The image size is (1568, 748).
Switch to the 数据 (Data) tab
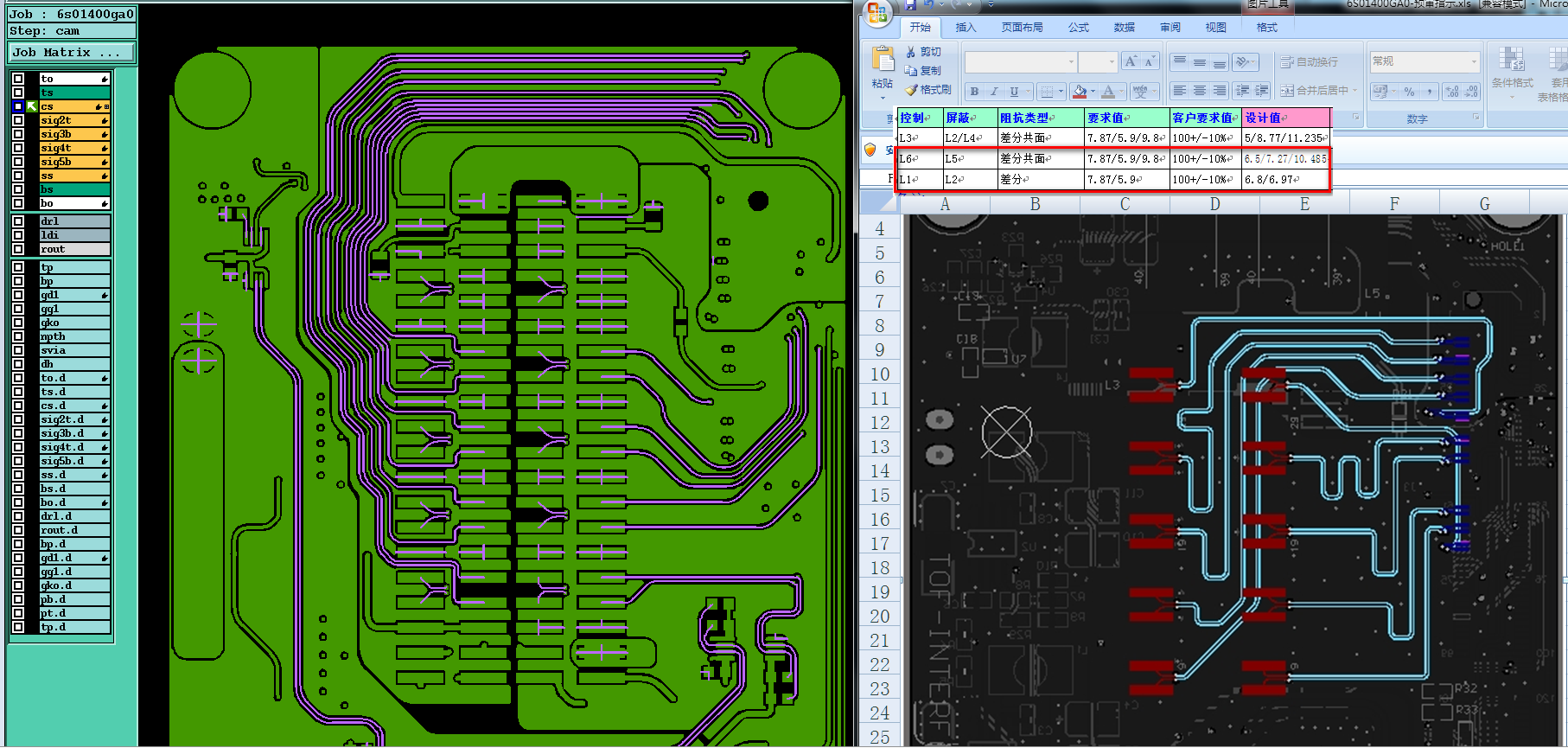click(x=1124, y=28)
